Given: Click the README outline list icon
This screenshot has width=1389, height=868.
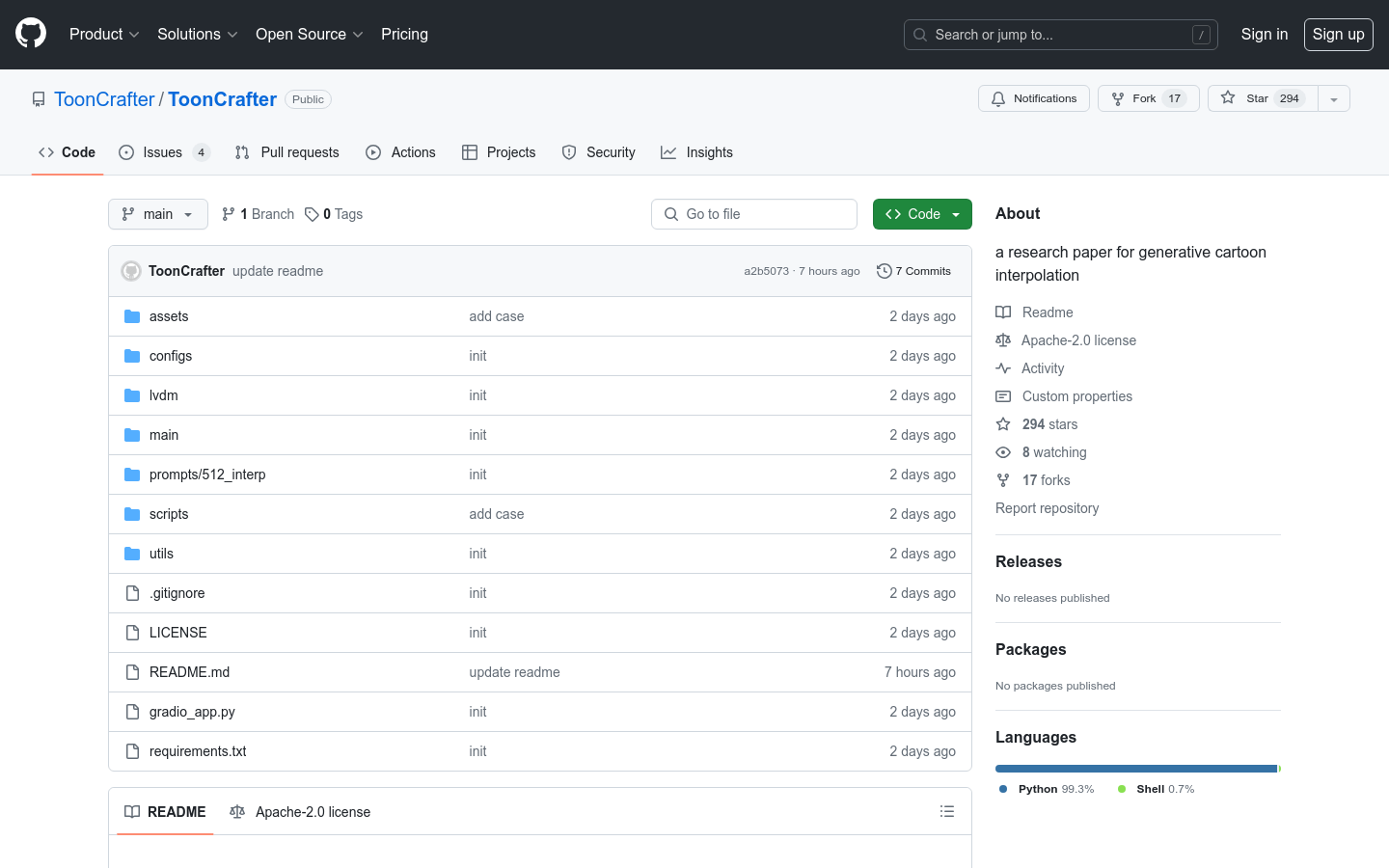Looking at the screenshot, I should (x=947, y=812).
